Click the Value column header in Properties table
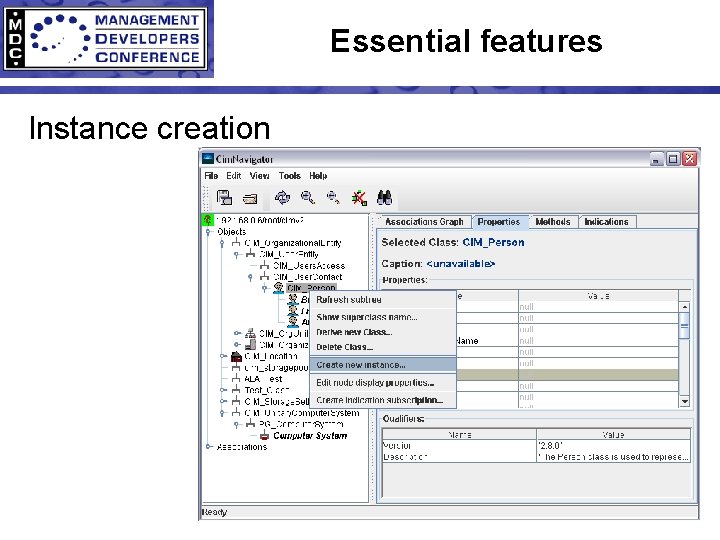Image resolution: width=720 pixels, height=540 pixels. 598,296
